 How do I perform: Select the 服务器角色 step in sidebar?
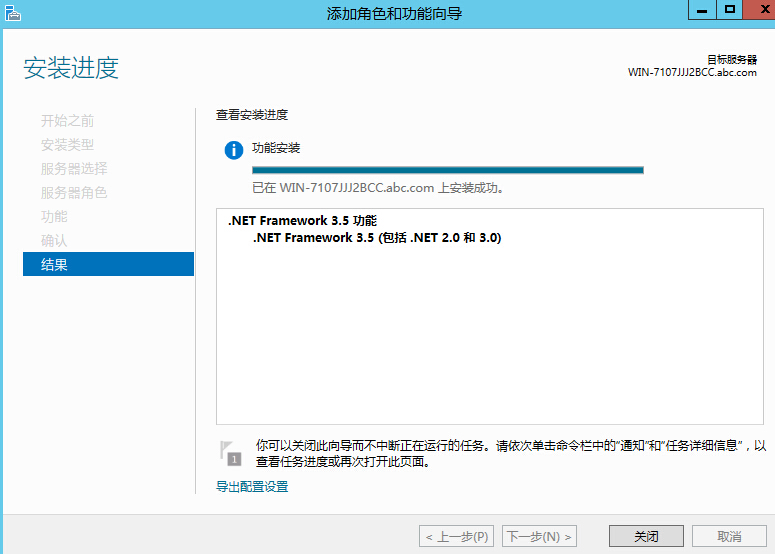click(74, 193)
